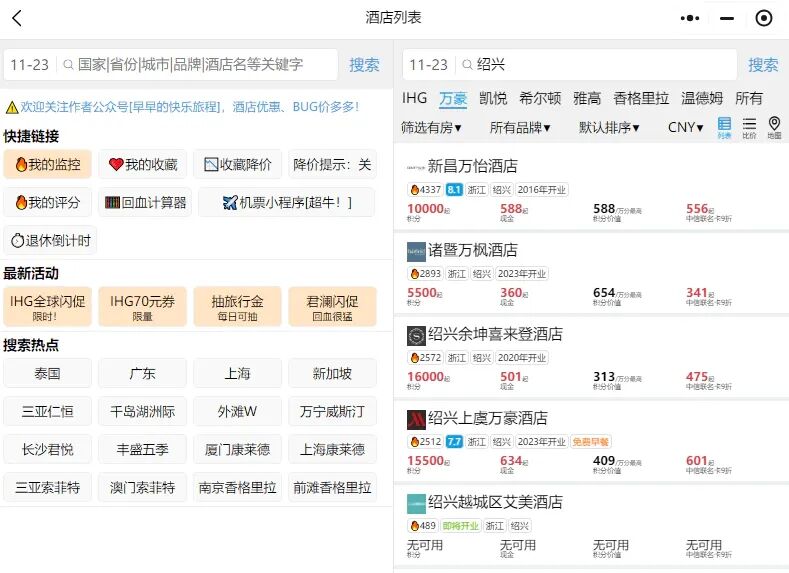Open IHG70元券 promotion
Screen dimensions: 789x573
click(143, 306)
